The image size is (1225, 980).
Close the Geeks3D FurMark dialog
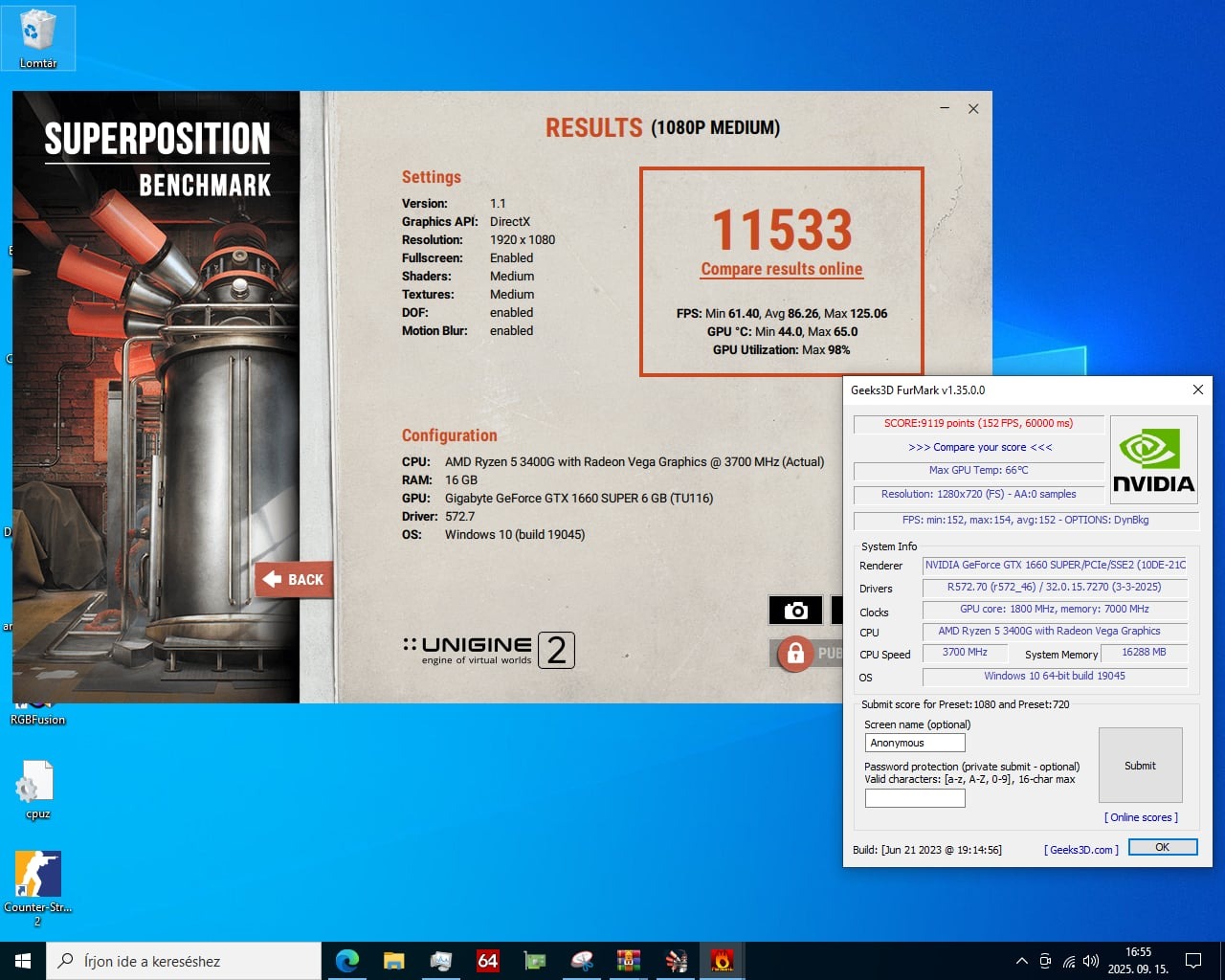[1197, 390]
